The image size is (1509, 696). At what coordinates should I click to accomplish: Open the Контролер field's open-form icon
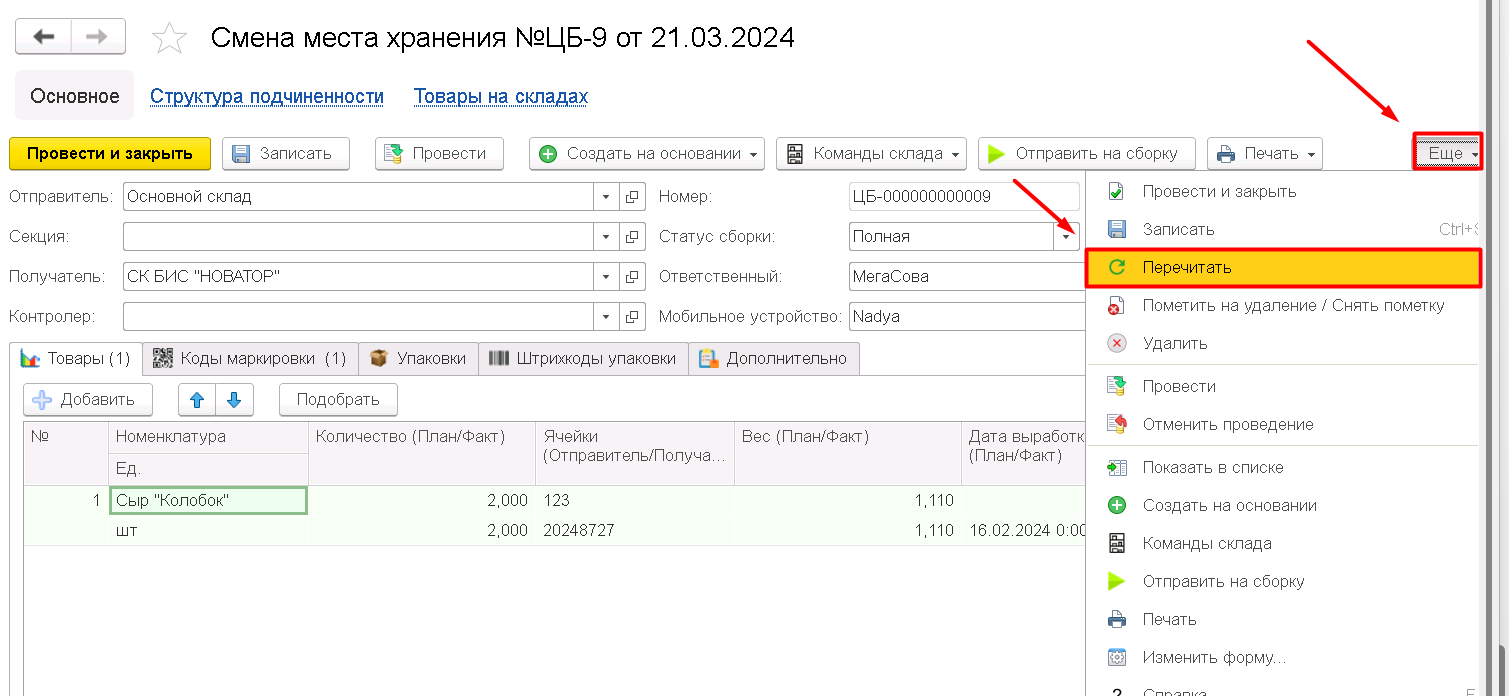click(x=632, y=317)
